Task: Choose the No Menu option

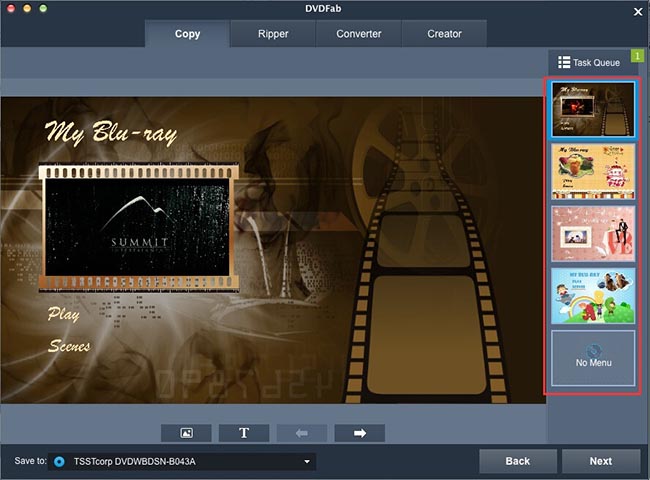Action: point(593,358)
